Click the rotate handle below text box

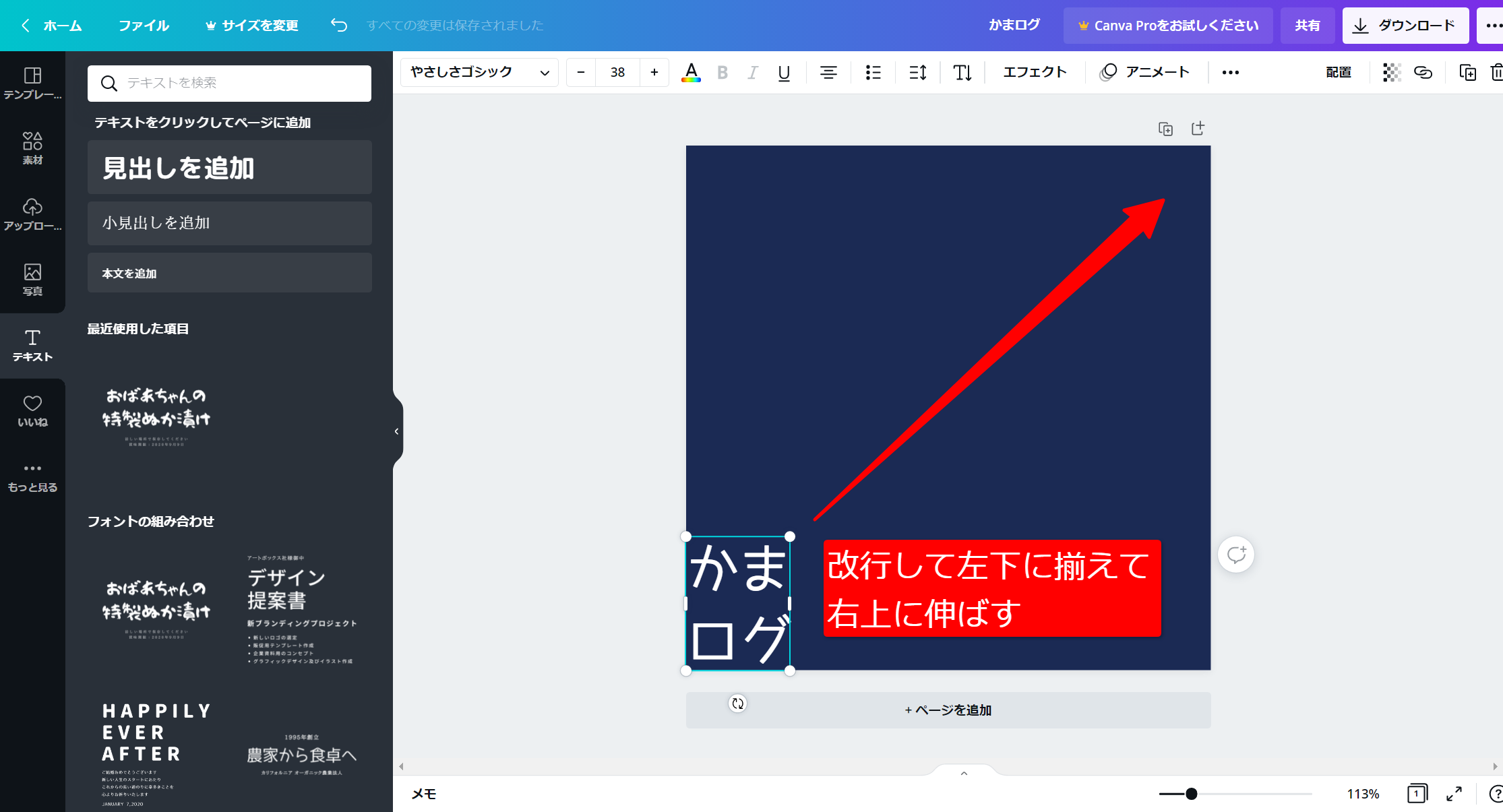click(x=738, y=704)
